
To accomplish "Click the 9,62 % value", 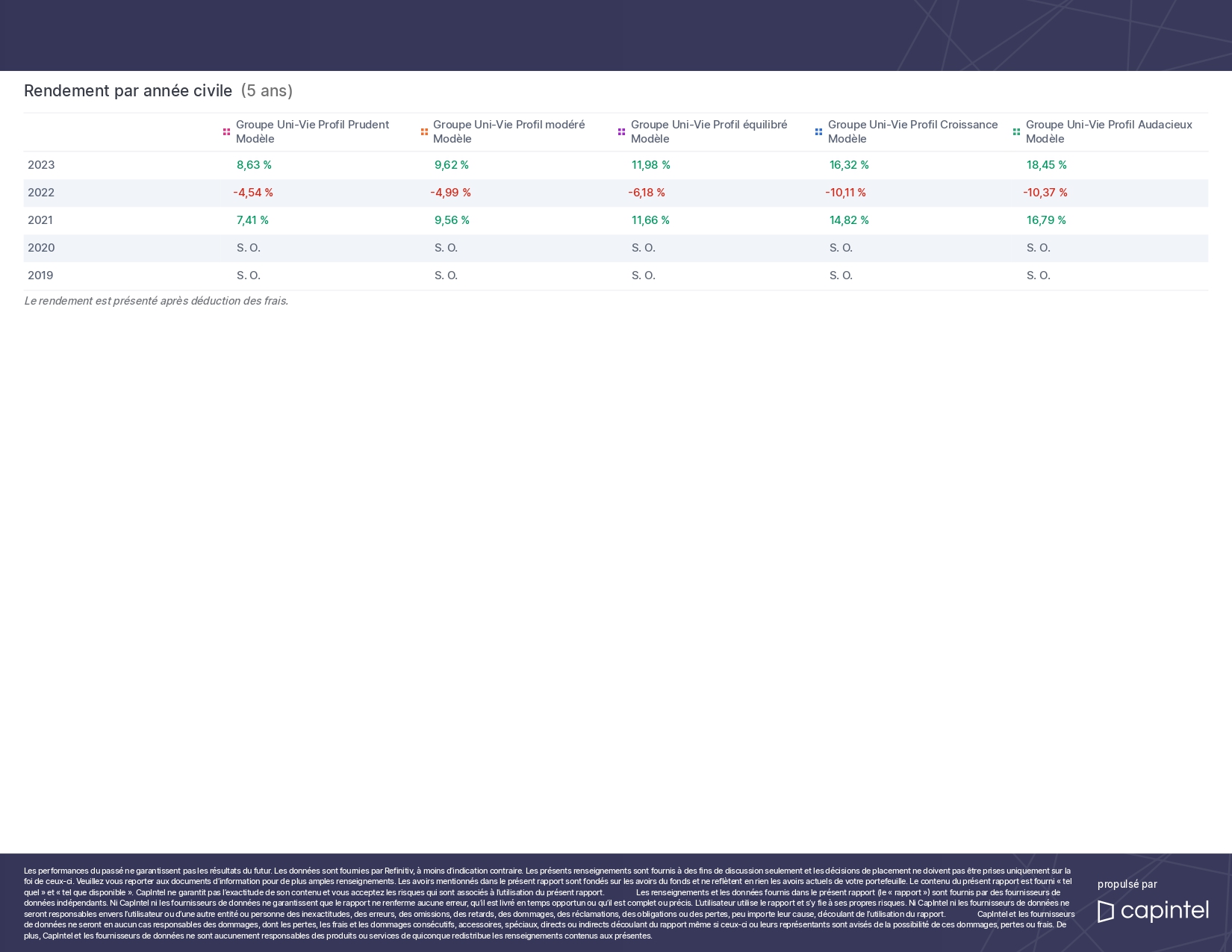I will click(452, 165).
